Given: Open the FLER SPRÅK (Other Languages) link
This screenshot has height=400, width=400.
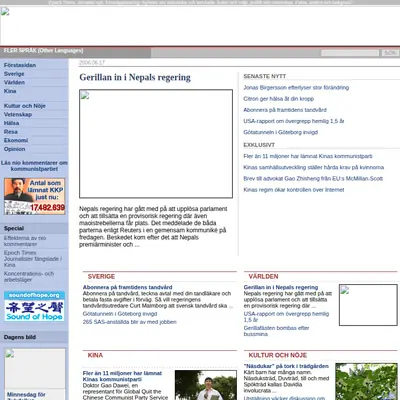Looking at the screenshot, I should pos(43,51).
